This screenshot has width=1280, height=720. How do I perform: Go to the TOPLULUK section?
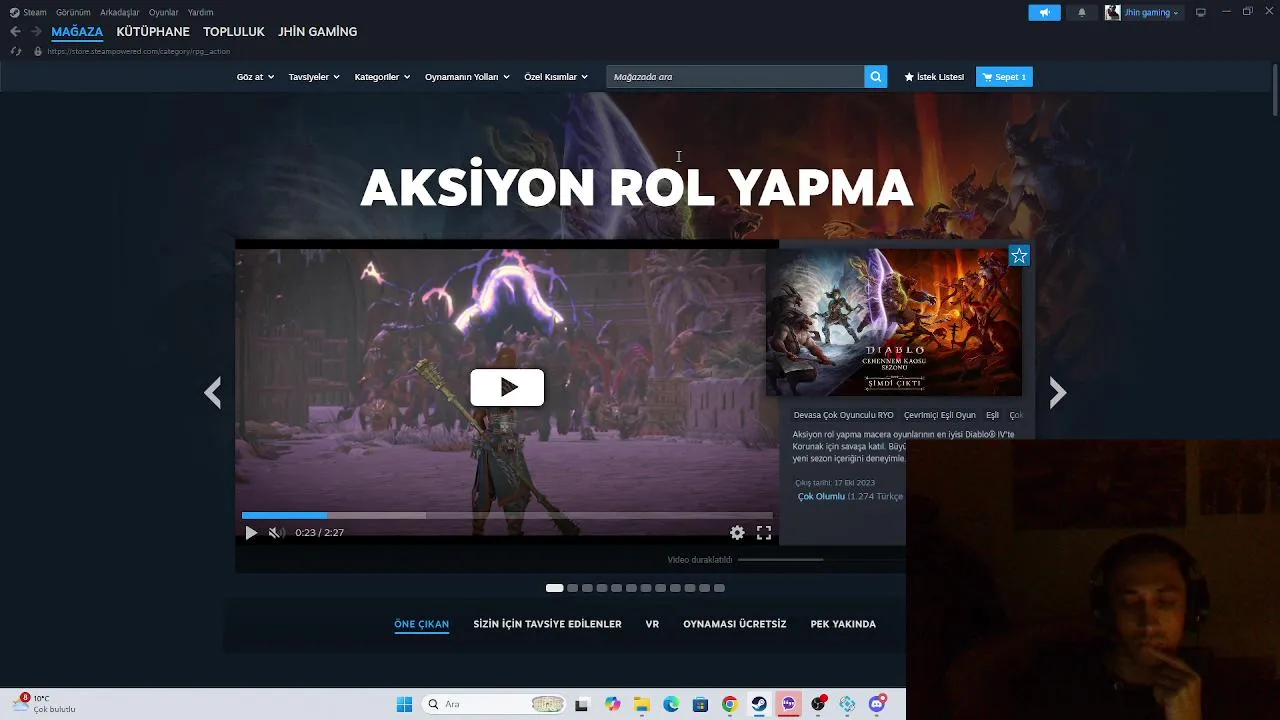(234, 32)
